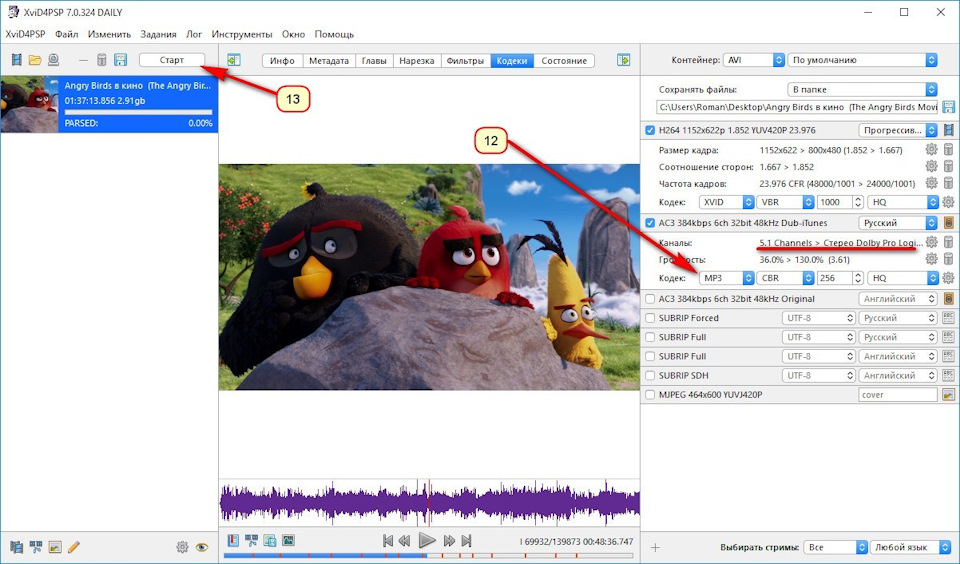
Task: Skip to the end of the video
Action: [x=467, y=541]
